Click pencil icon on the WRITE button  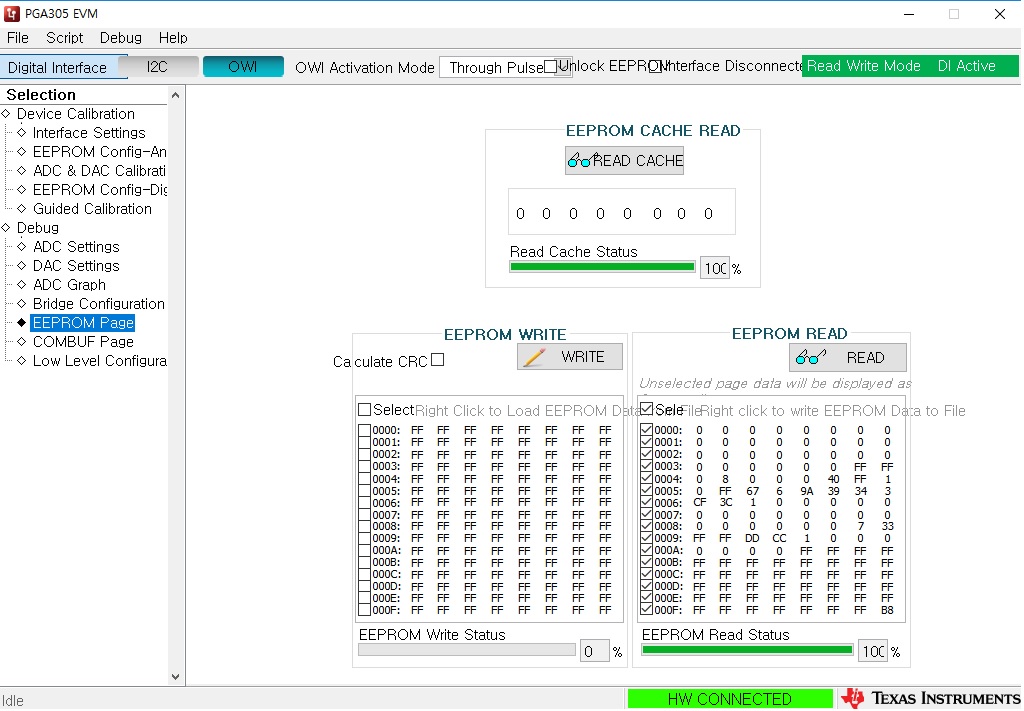pos(534,357)
